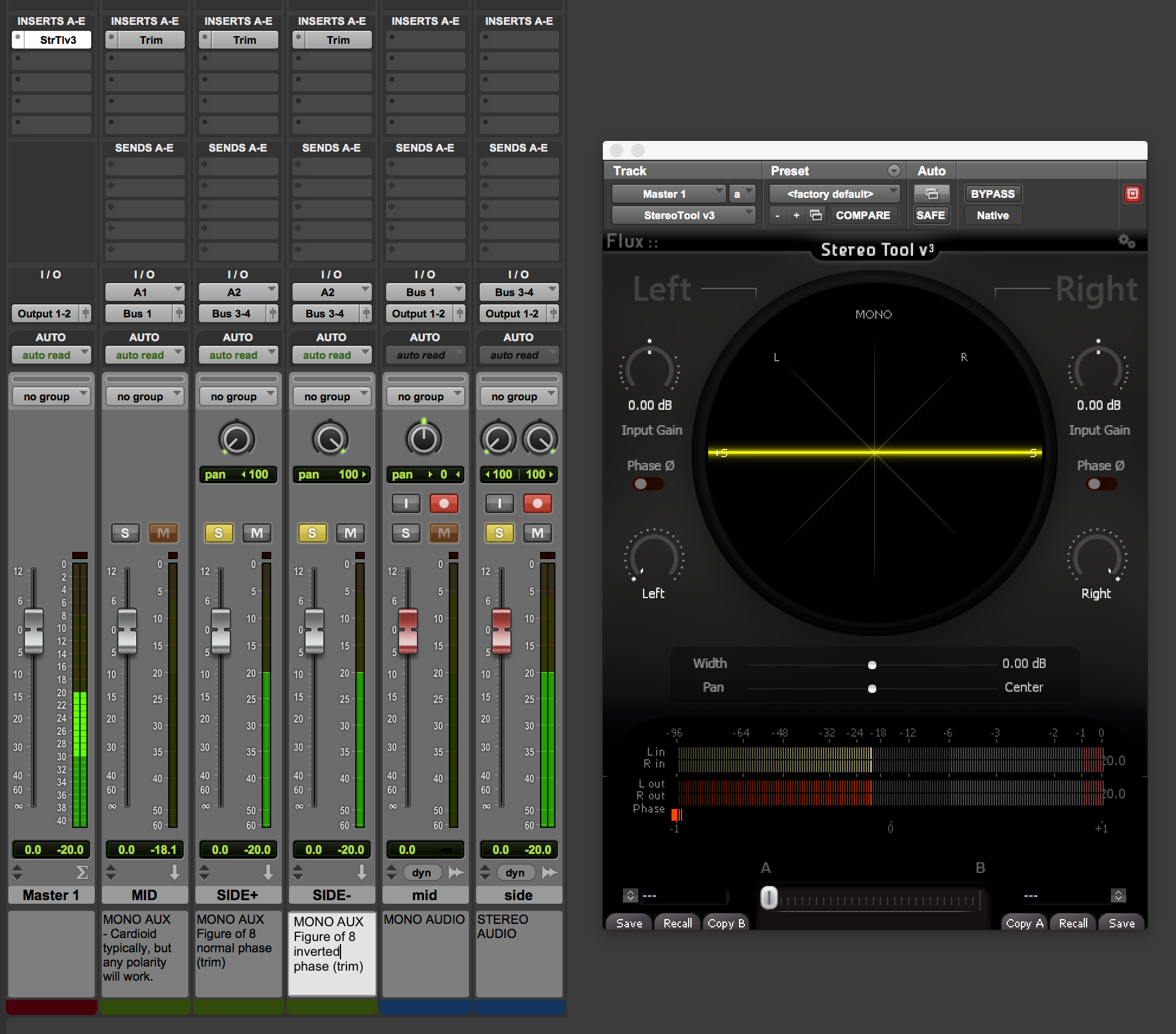Solo the side audio track
1176x1034 pixels.
tap(499, 533)
